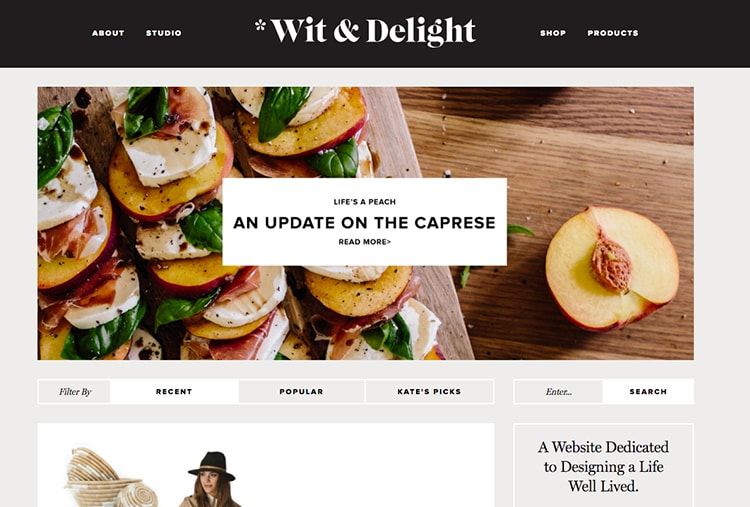Open the Shop navigation link
This screenshot has height=507, width=750.
click(x=553, y=33)
